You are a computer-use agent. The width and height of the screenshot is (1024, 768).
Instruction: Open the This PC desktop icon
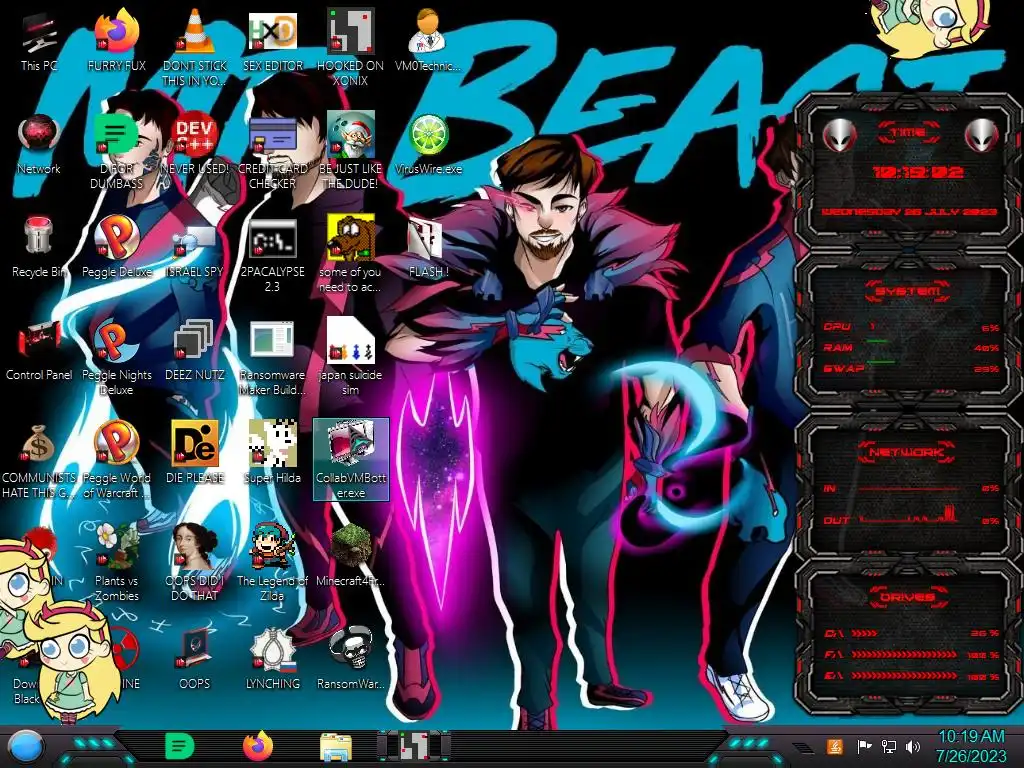coord(39,40)
